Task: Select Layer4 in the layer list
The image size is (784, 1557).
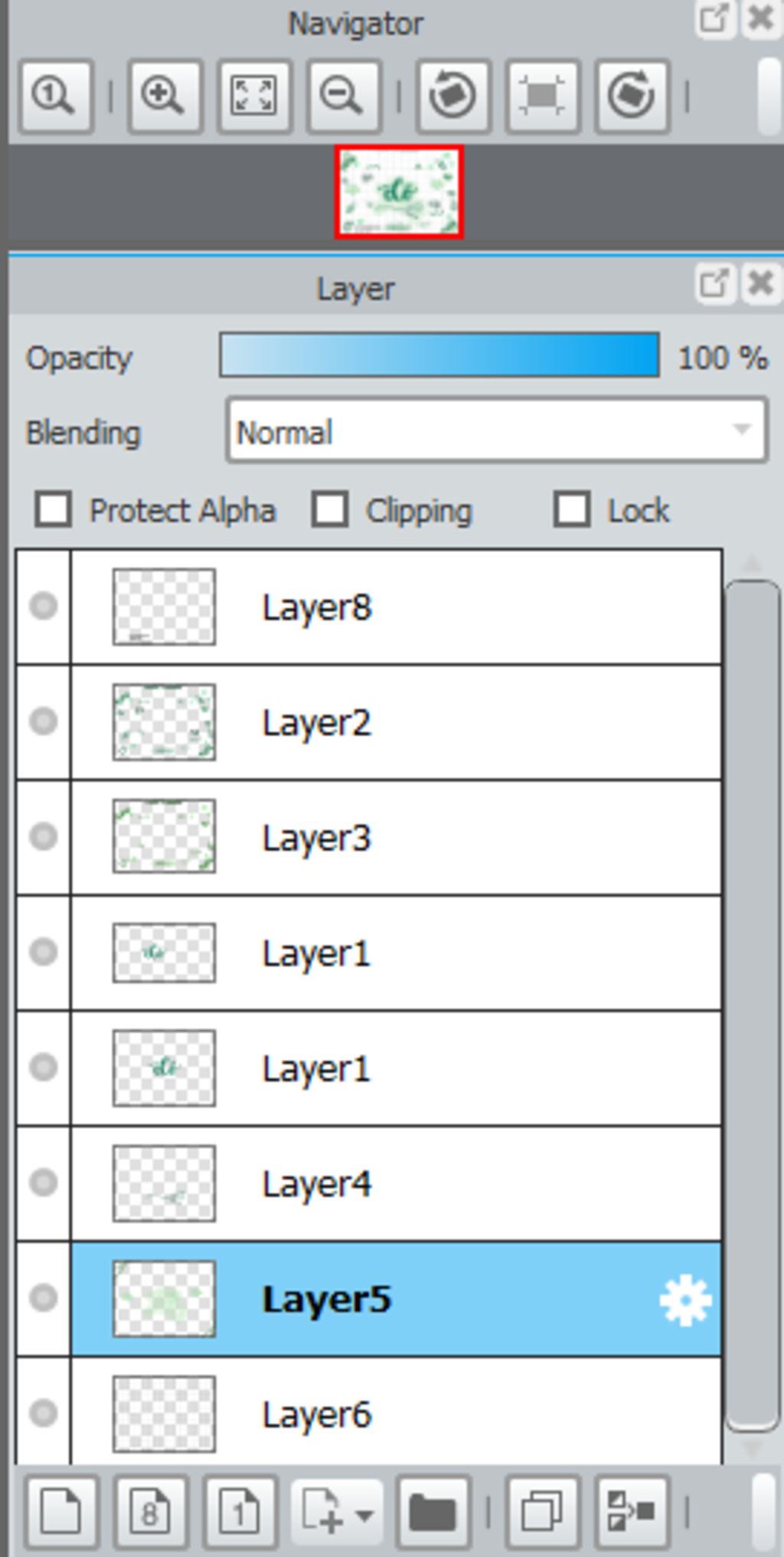Action: click(x=396, y=1184)
